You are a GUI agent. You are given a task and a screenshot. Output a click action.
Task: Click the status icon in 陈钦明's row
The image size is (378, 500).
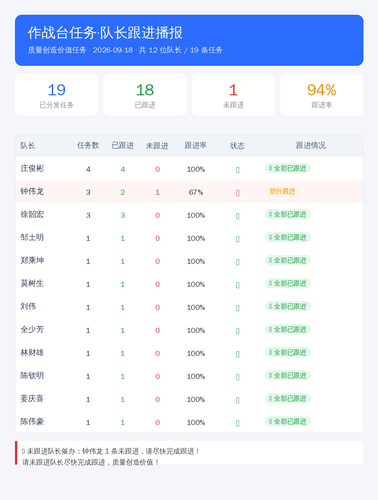238,377
